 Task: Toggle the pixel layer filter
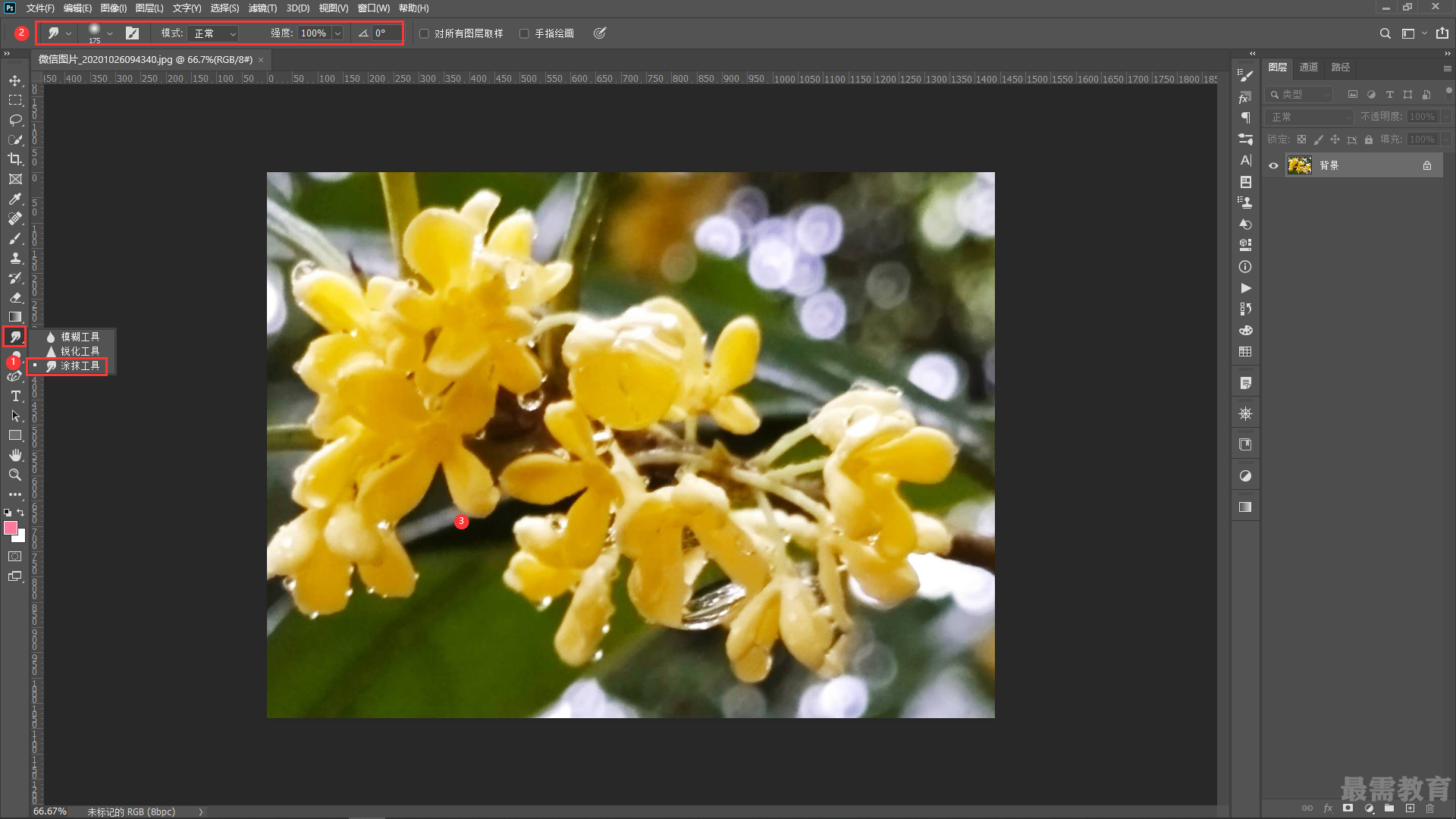pyautogui.click(x=1353, y=95)
